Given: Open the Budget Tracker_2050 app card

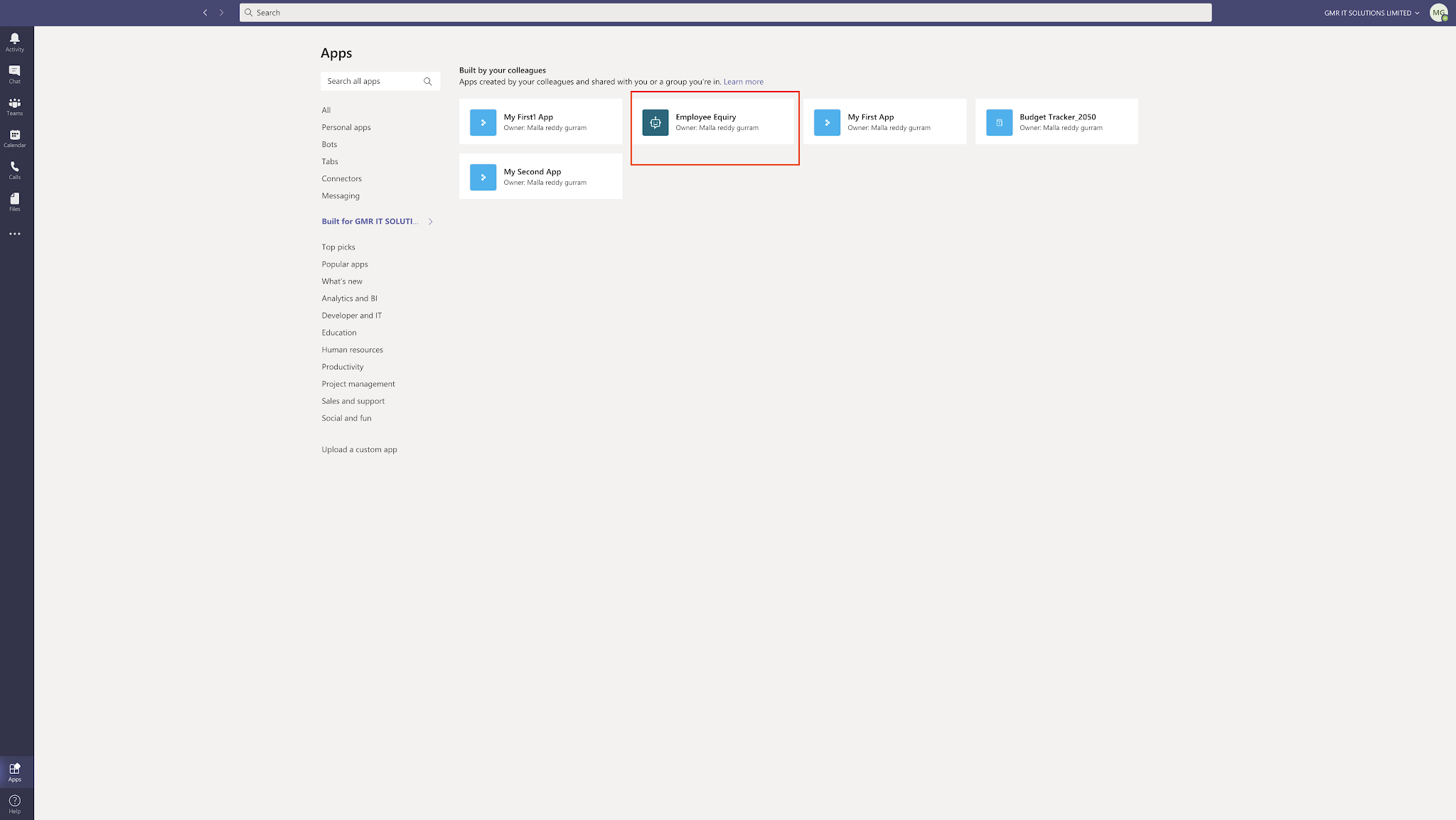Looking at the screenshot, I should click(1056, 122).
